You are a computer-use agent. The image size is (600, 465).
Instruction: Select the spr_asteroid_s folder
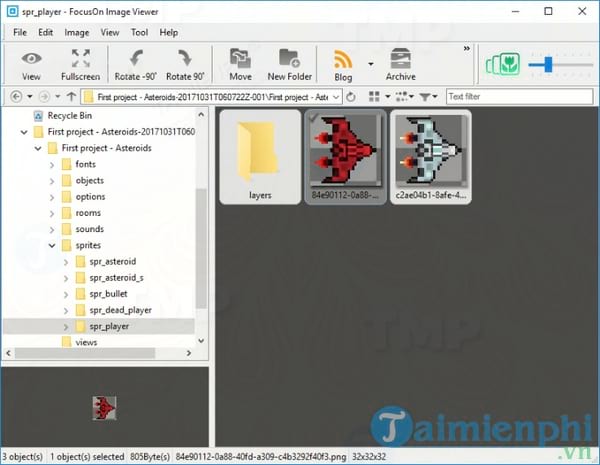(116, 277)
